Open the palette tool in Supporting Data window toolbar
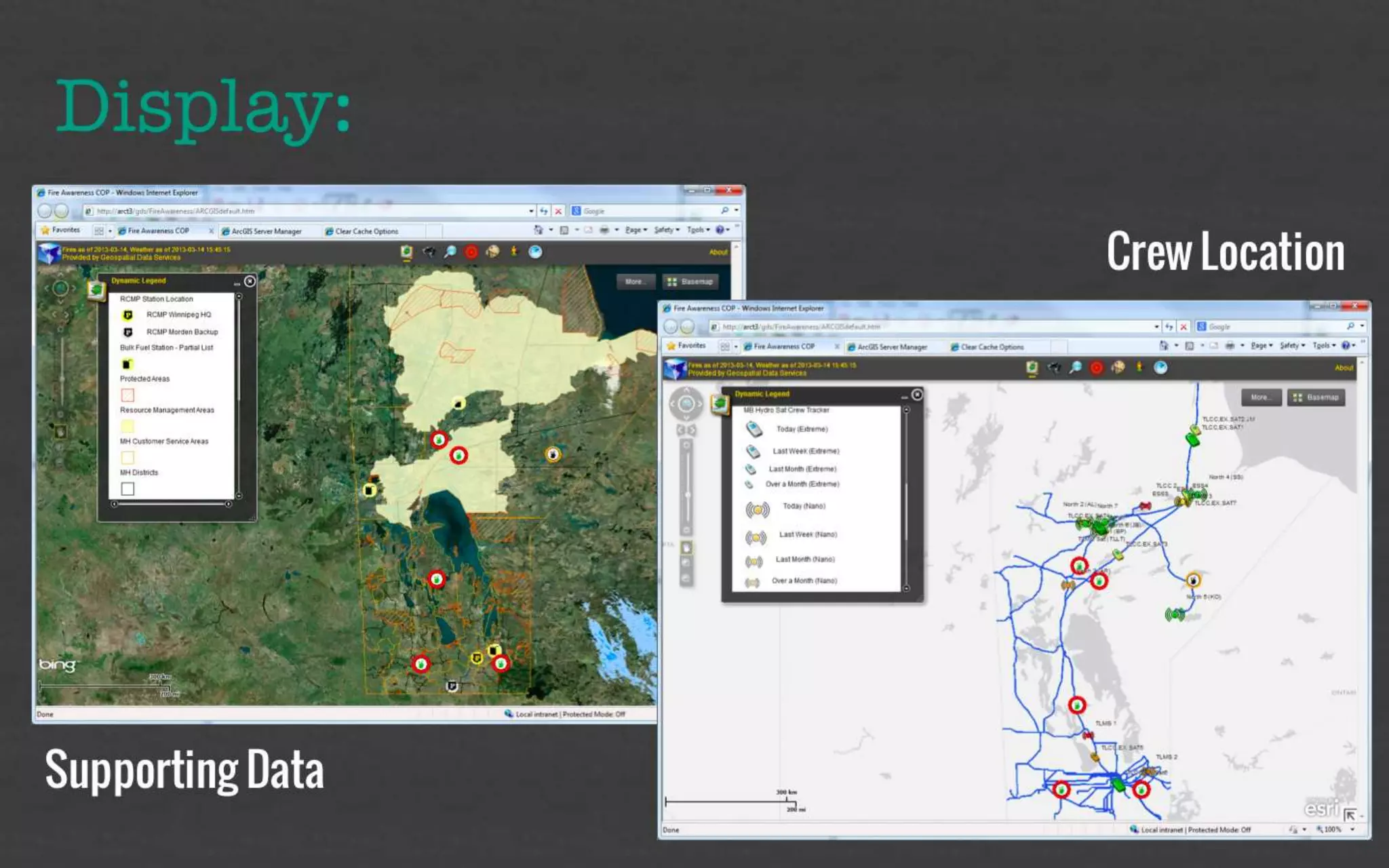The image size is (1389, 868). click(x=492, y=252)
